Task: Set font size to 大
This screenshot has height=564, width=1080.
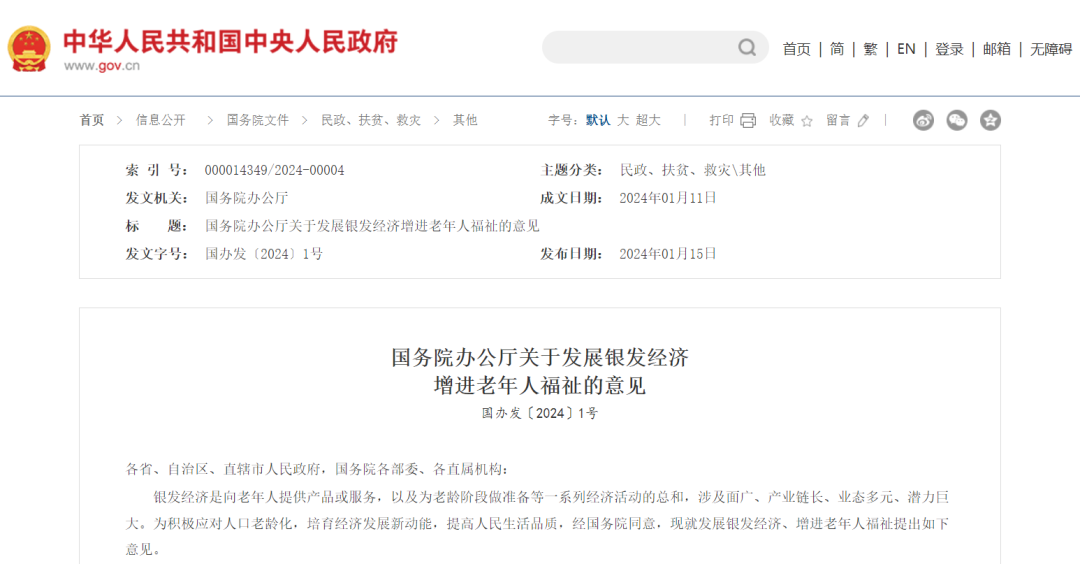Action: 623,120
